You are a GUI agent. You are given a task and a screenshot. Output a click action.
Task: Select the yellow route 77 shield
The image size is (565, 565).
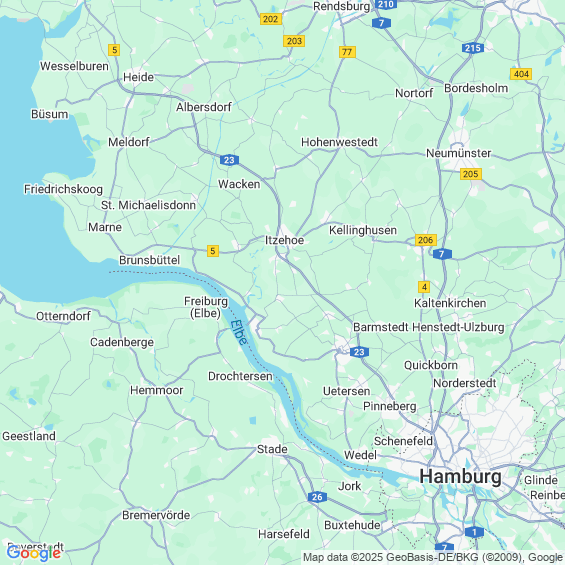(x=347, y=52)
